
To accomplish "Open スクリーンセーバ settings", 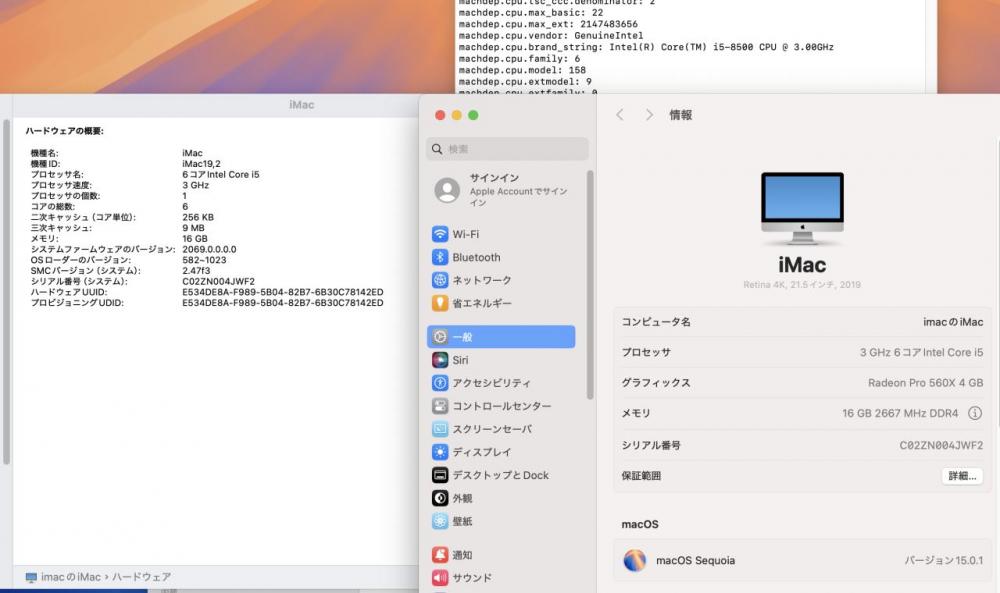I will [x=493, y=429].
